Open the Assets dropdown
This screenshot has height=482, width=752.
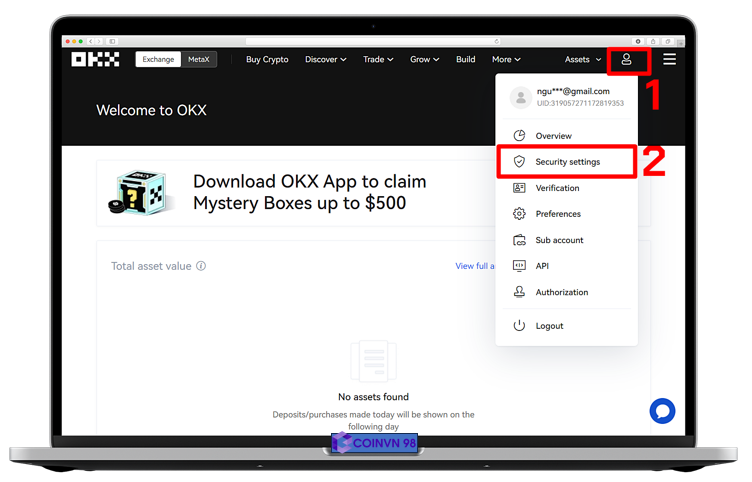click(583, 60)
